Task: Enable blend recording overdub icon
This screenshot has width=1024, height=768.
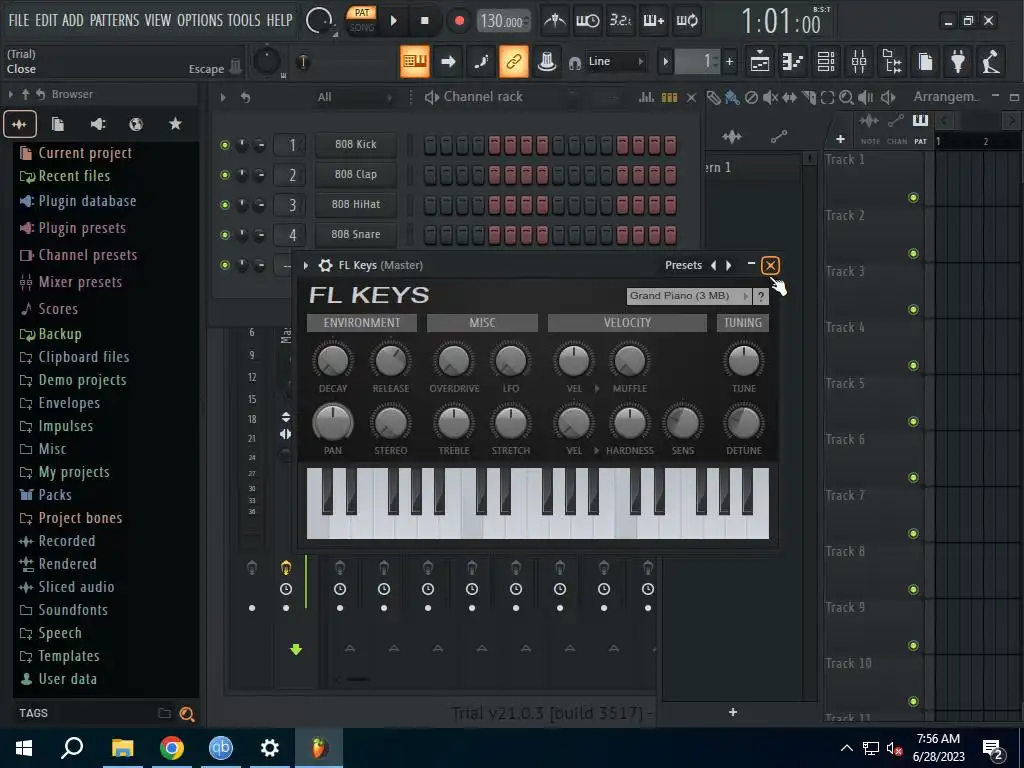Action: (x=654, y=21)
